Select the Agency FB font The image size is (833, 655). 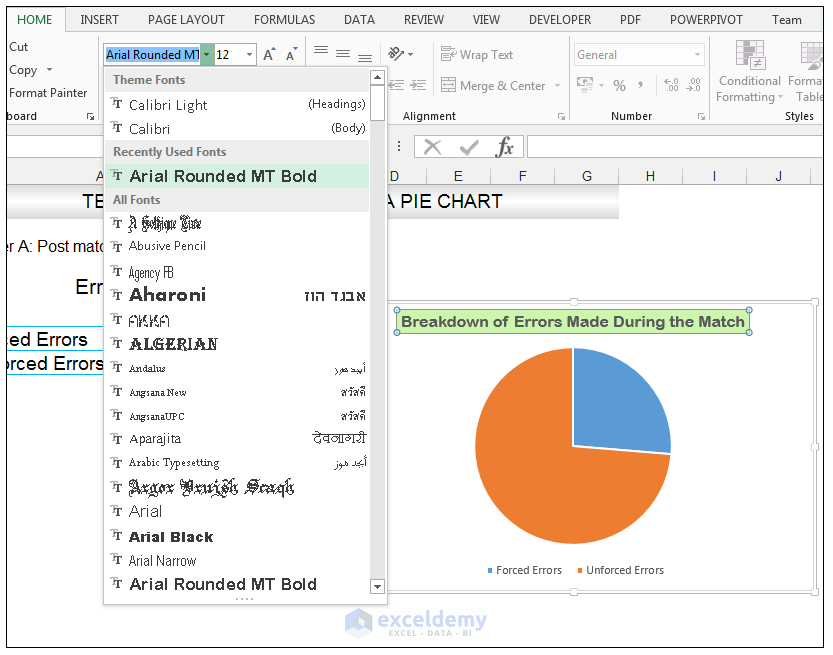tap(237, 272)
